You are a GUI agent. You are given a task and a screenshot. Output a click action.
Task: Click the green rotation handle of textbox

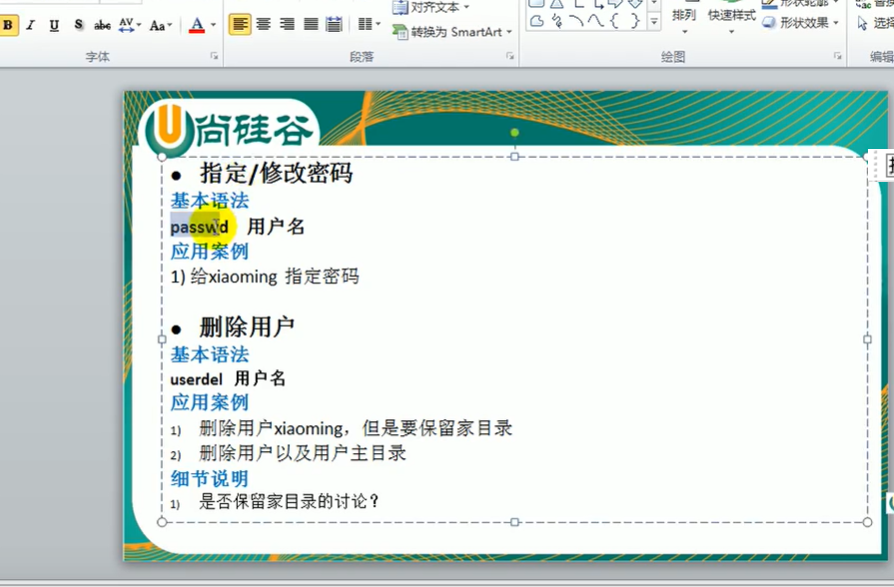pos(514,133)
